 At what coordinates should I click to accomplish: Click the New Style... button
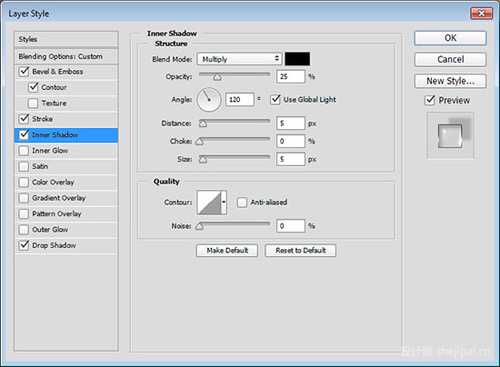(450, 81)
